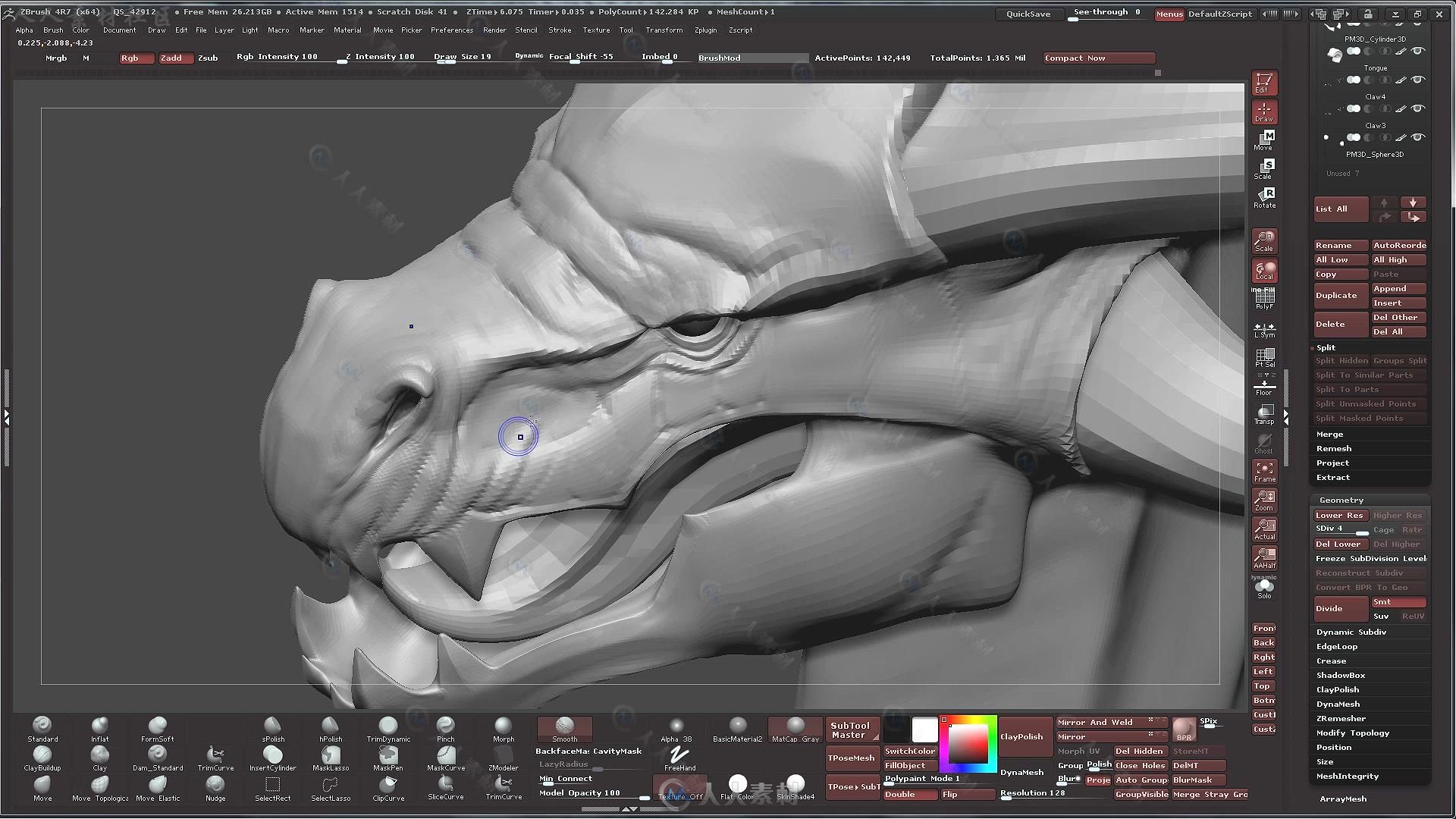1456x819 pixels.
Task: Click Duplicate subtool button
Action: point(1341,296)
